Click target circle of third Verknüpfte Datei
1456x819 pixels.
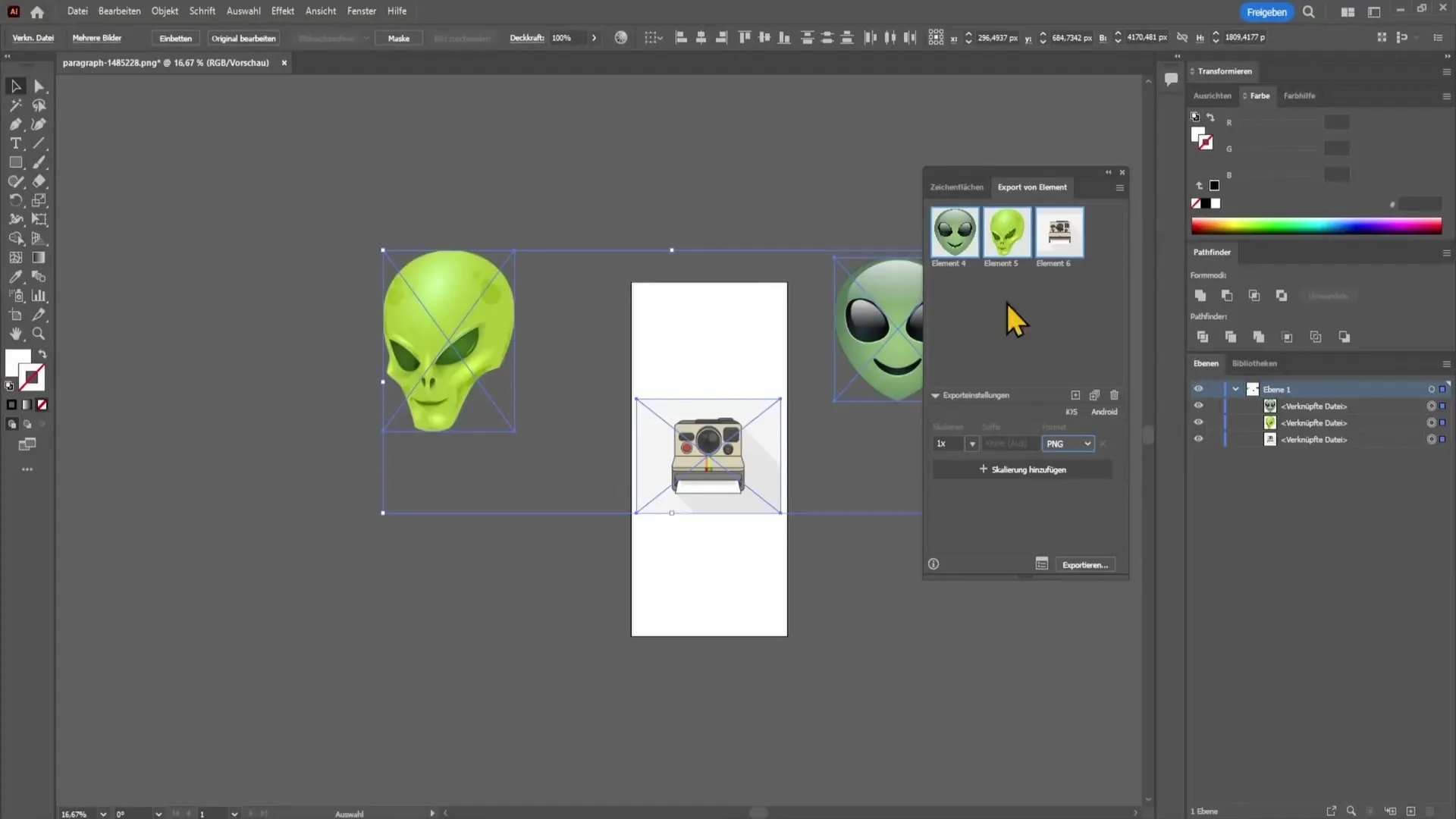tap(1432, 440)
